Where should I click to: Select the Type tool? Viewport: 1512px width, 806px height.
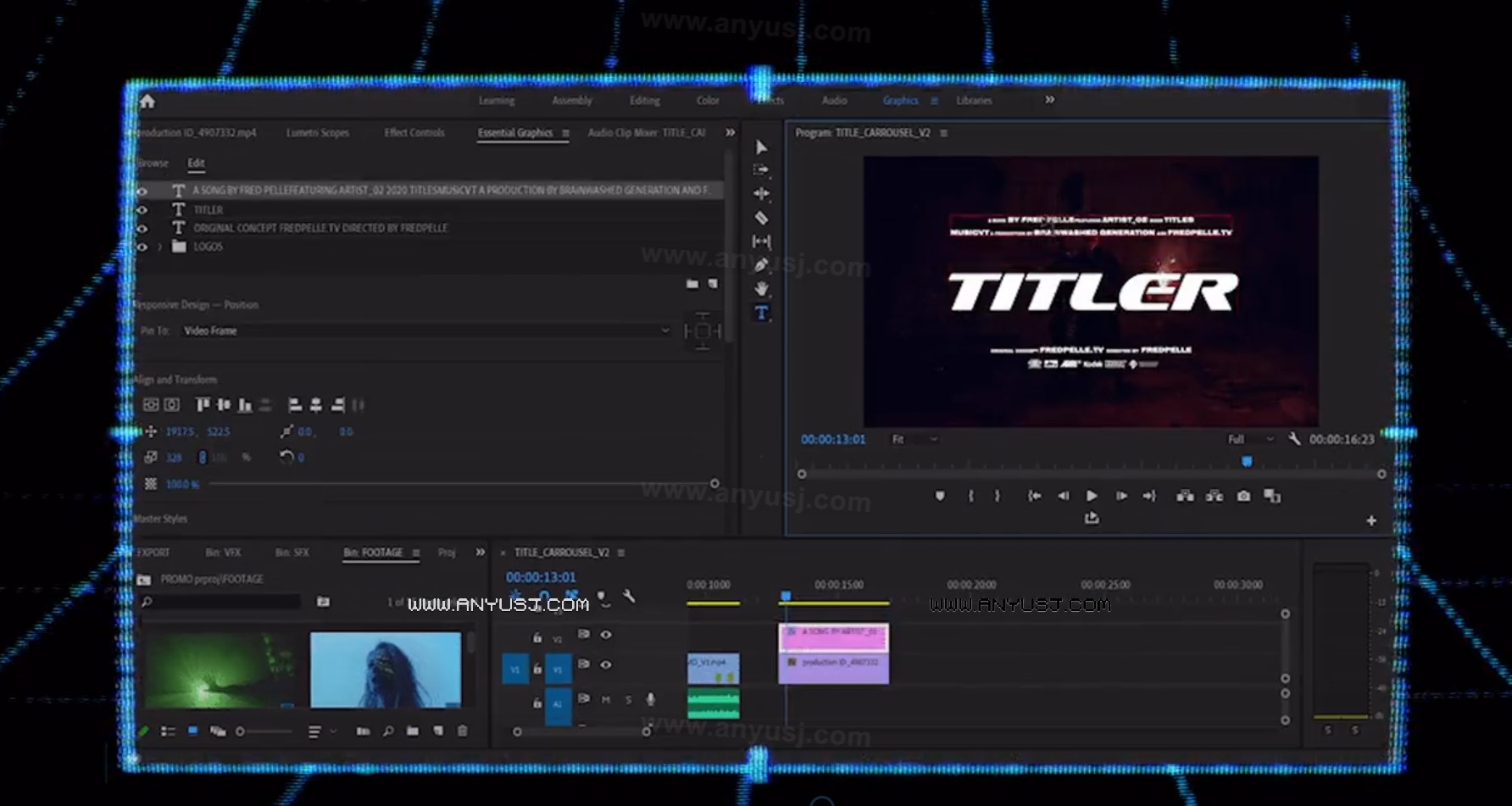point(761,314)
